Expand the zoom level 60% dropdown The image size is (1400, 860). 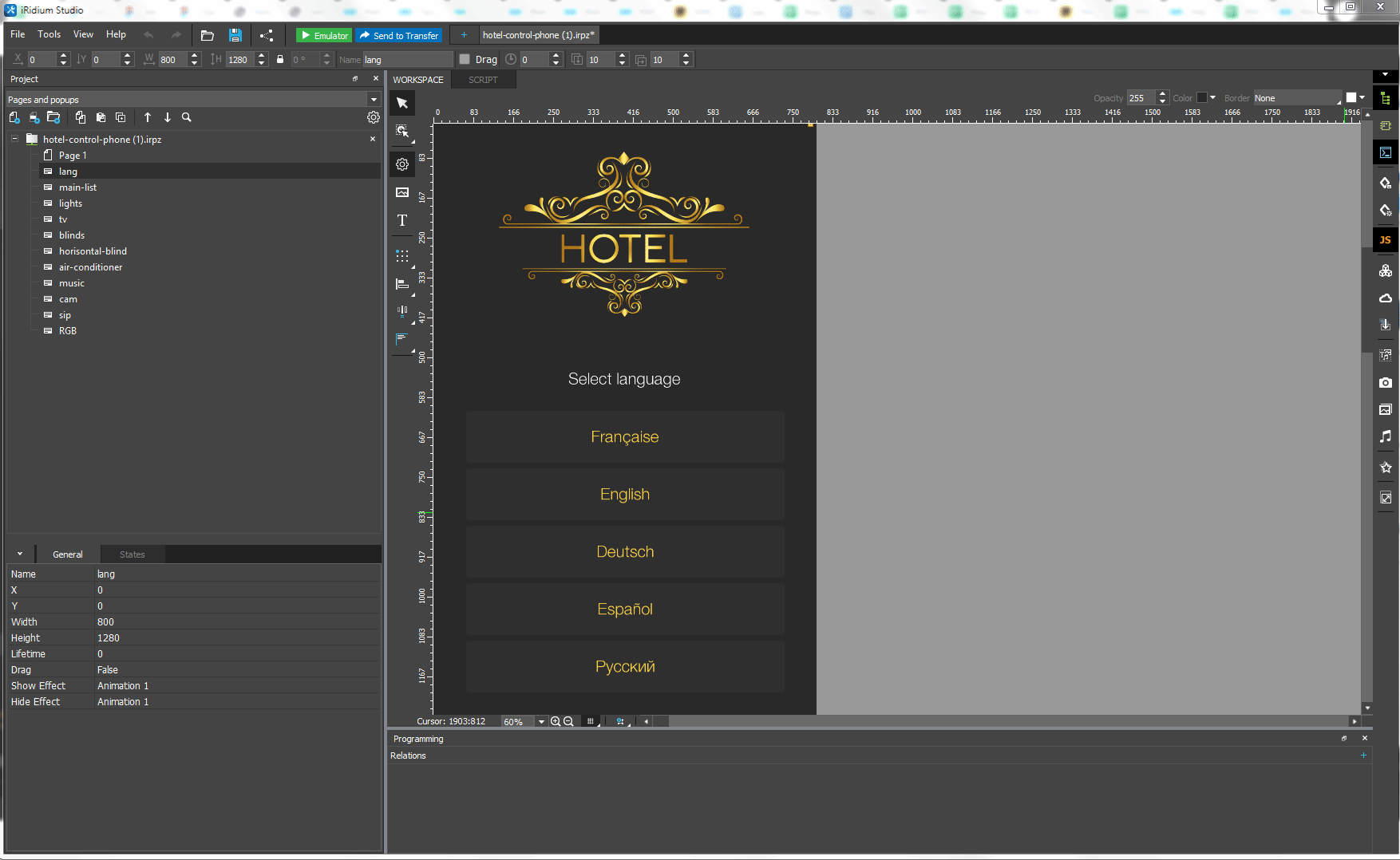coord(541,721)
